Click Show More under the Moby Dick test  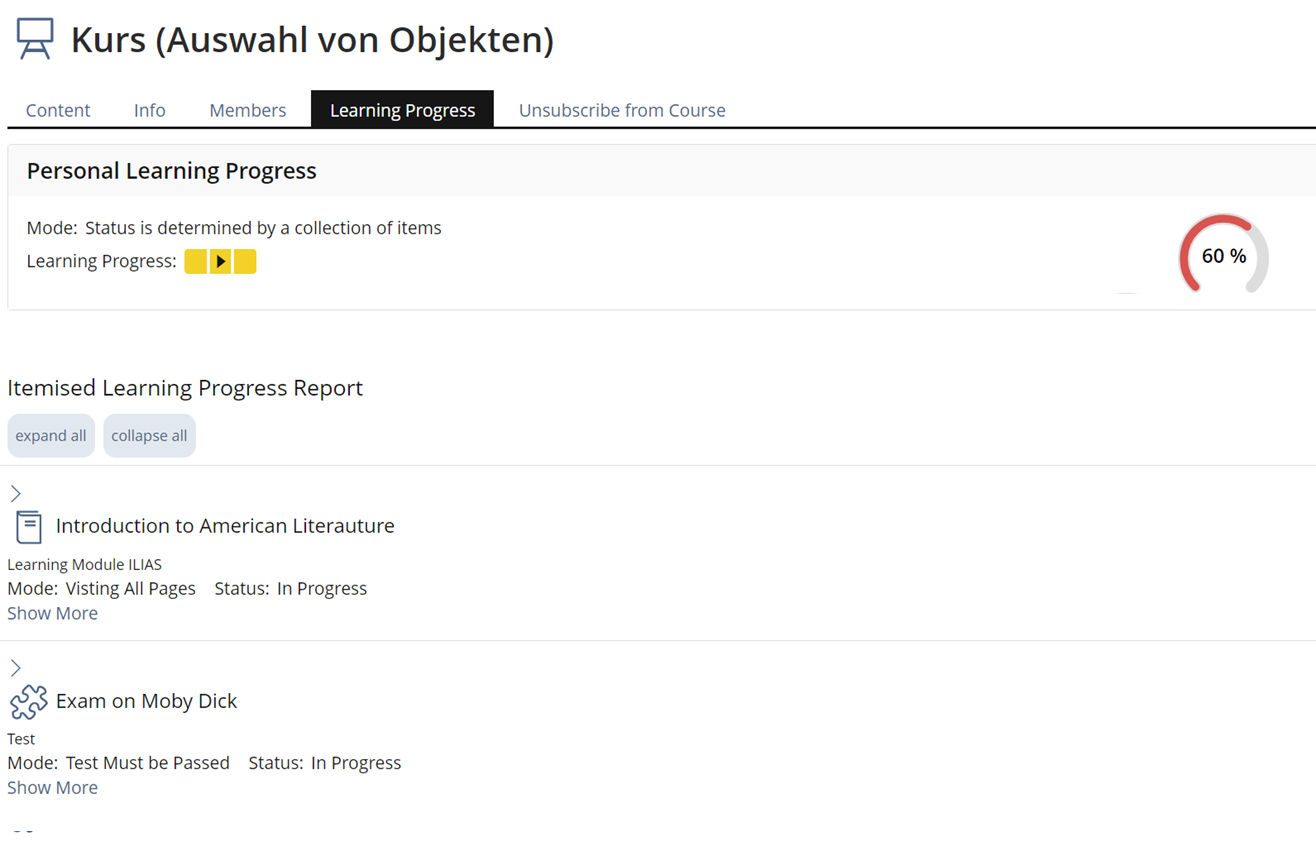(52, 788)
